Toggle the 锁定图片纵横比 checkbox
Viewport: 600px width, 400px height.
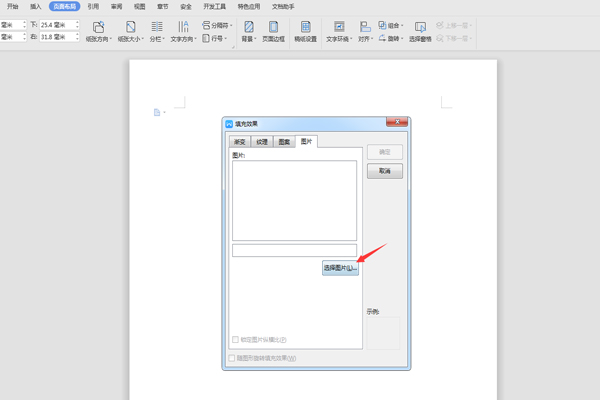(x=236, y=340)
